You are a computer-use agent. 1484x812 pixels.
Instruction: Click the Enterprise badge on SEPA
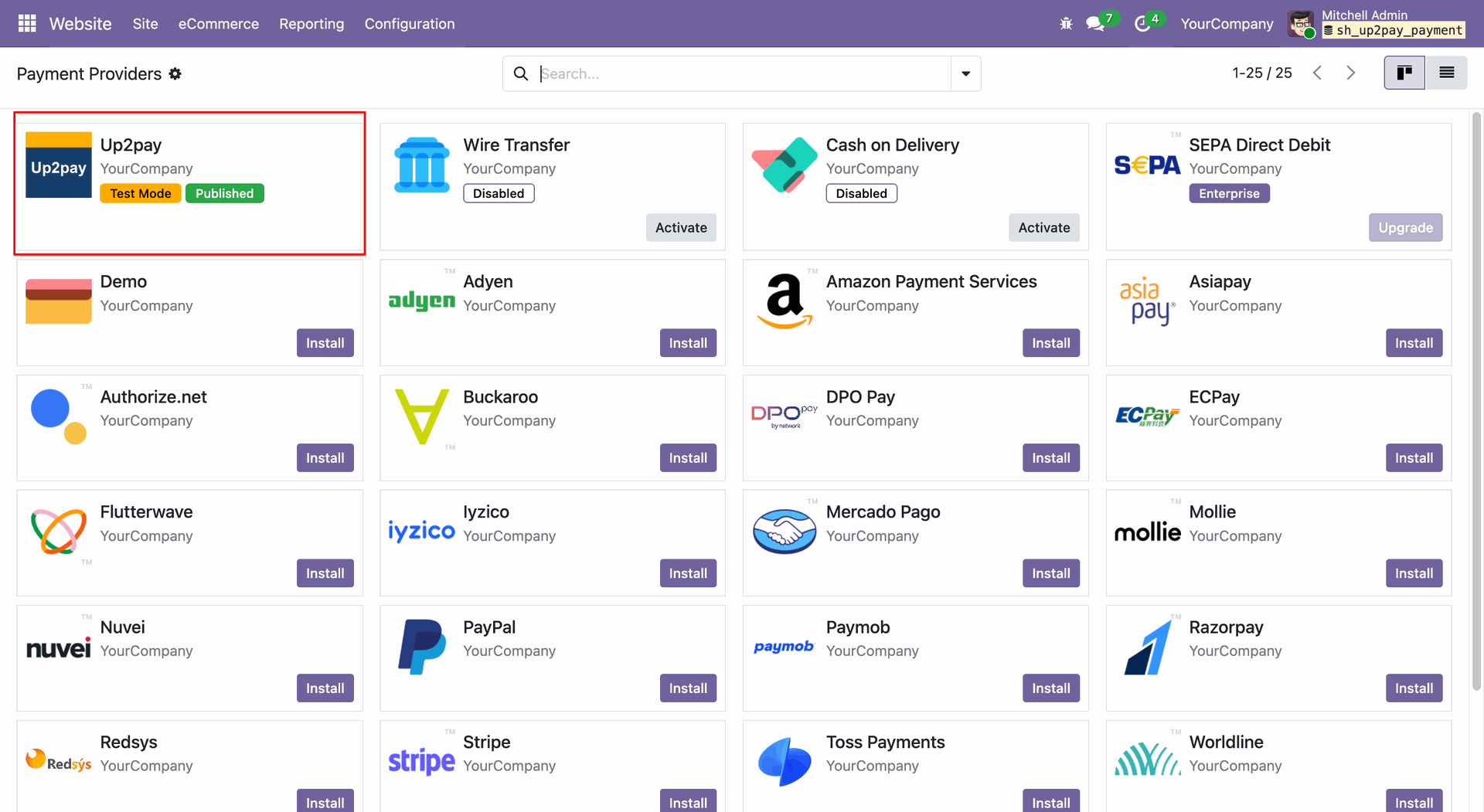1229,193
